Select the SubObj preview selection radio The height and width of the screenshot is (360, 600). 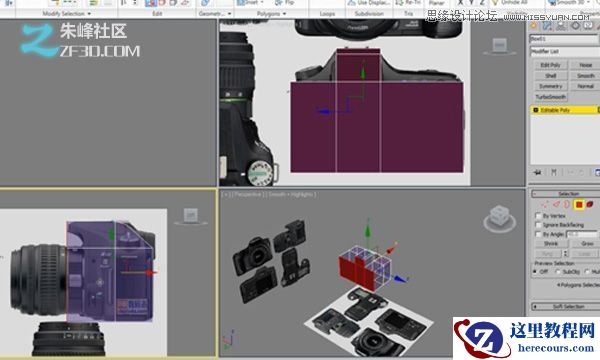click(x=558, y=272)
